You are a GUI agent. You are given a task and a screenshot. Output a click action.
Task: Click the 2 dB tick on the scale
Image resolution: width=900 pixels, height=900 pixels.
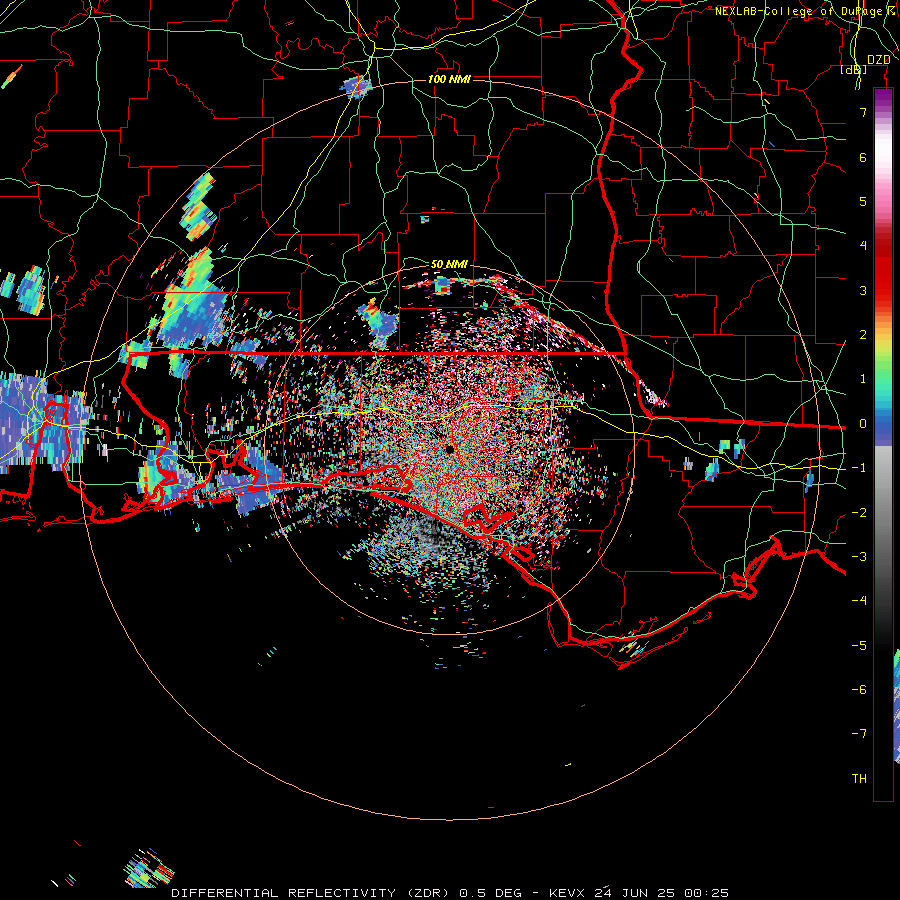pos(863,335)
